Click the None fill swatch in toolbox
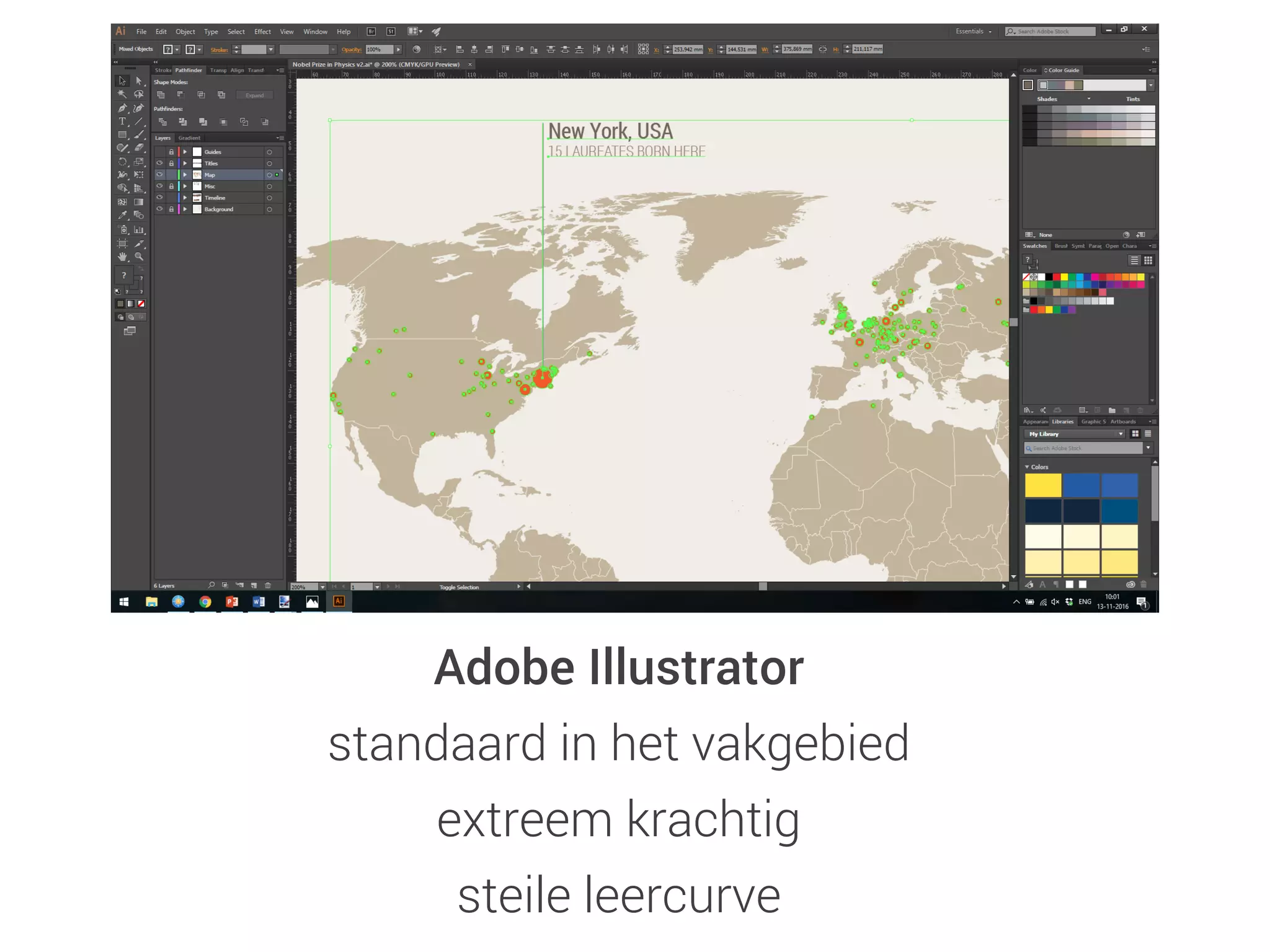 coord(141,304)
